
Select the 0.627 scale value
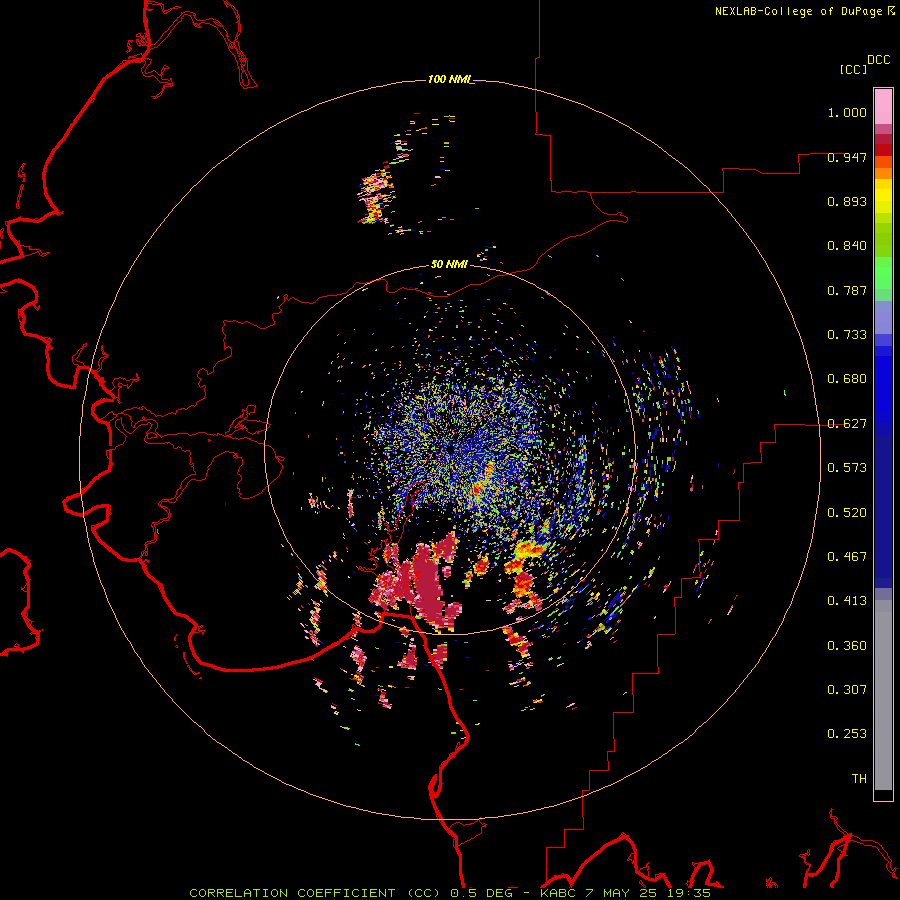click(x=847, y=424)
